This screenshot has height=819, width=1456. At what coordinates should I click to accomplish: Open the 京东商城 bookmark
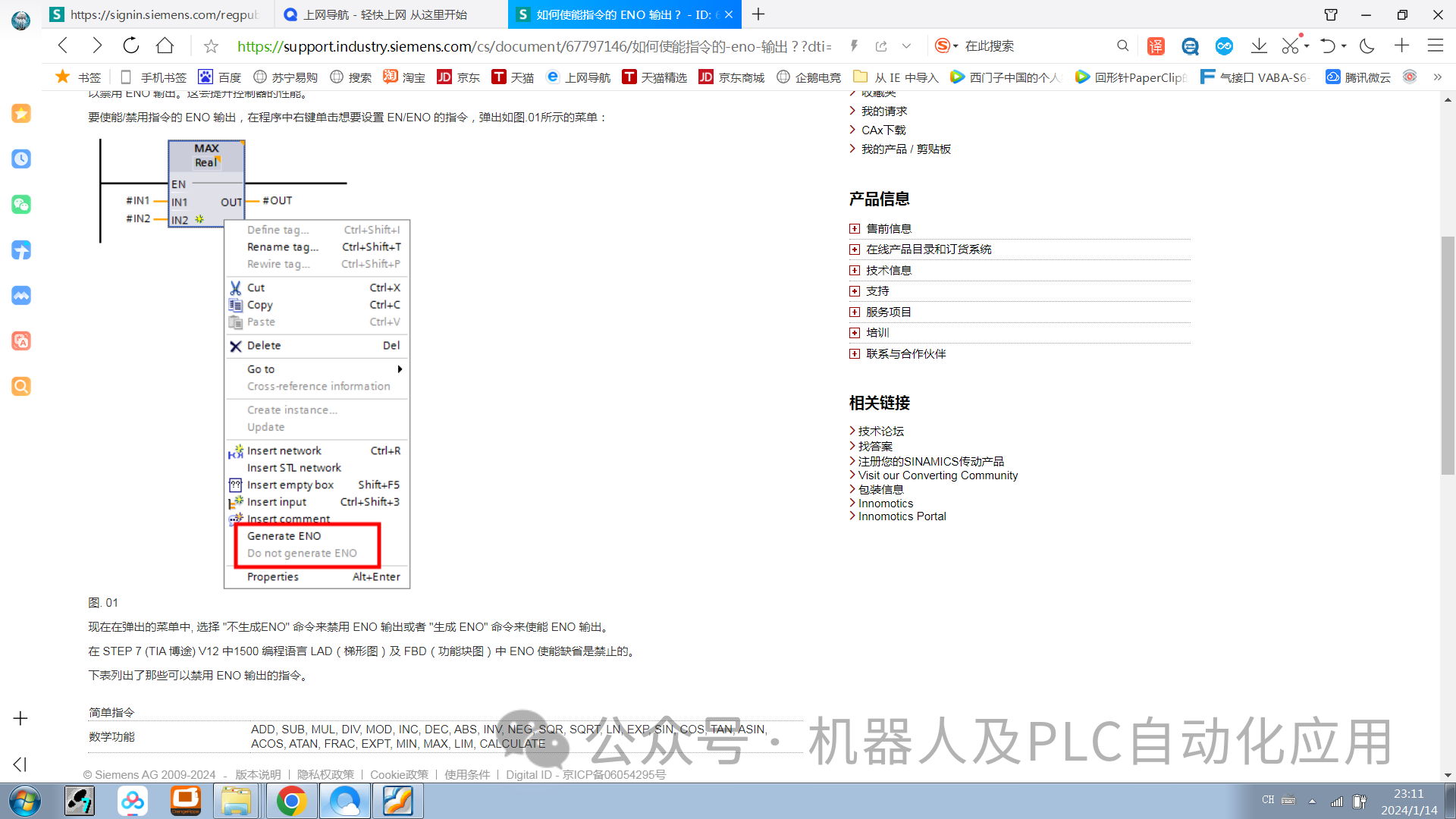[x=732, y=77]
